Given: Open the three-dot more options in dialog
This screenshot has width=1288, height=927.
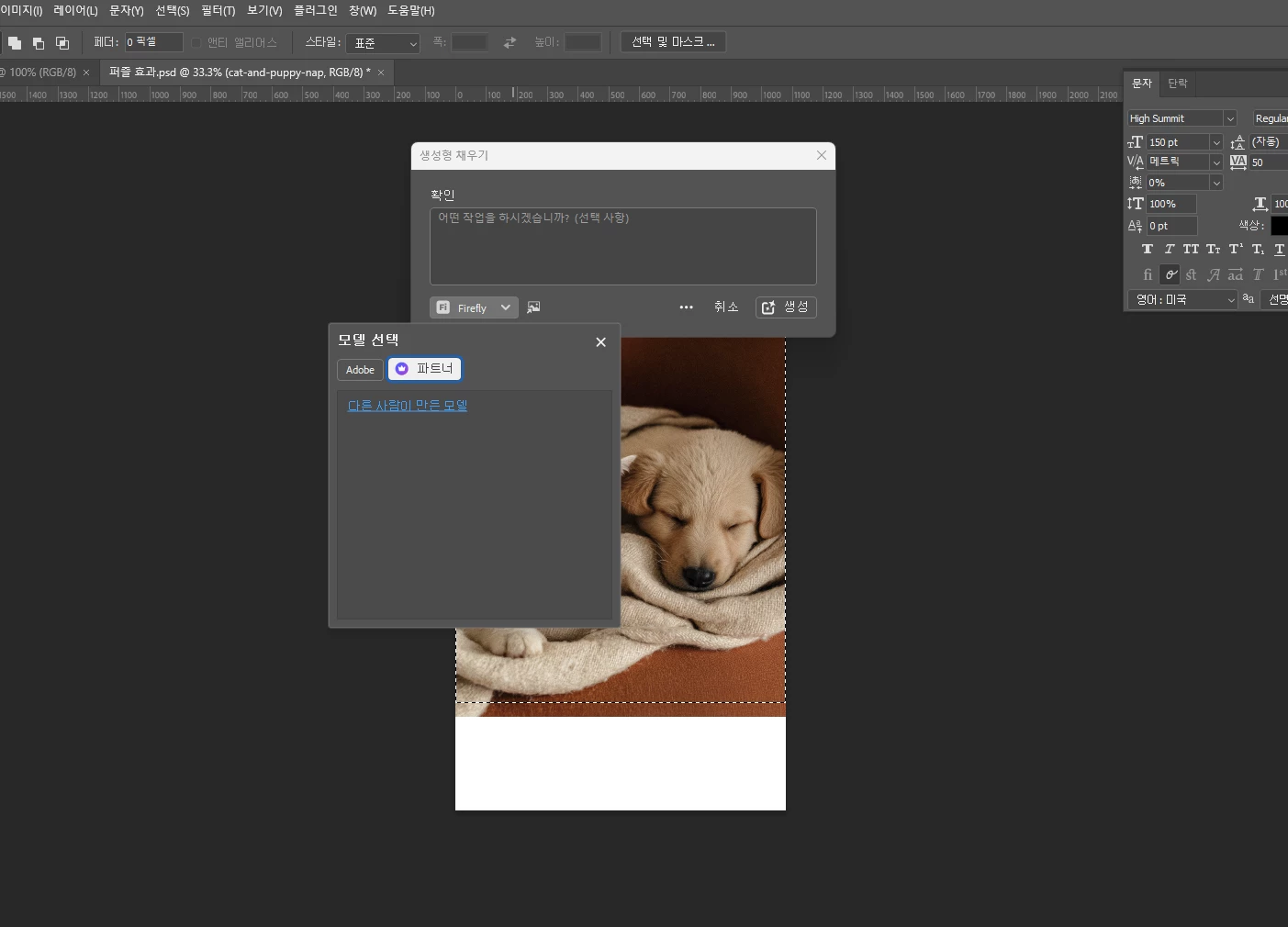Looking at the screenshot, I should (x=686, y=307).
